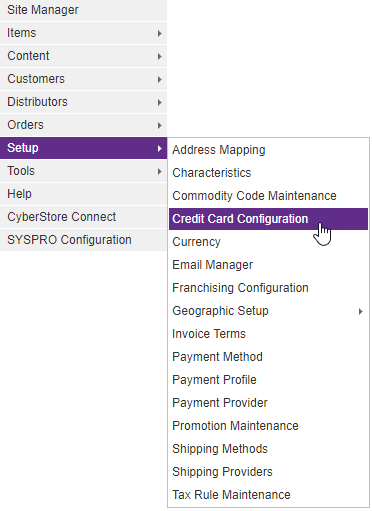Viewport: 372px width, 511px height.
Task: Open SYSPRO Configuration
Action: click(83, 240)
